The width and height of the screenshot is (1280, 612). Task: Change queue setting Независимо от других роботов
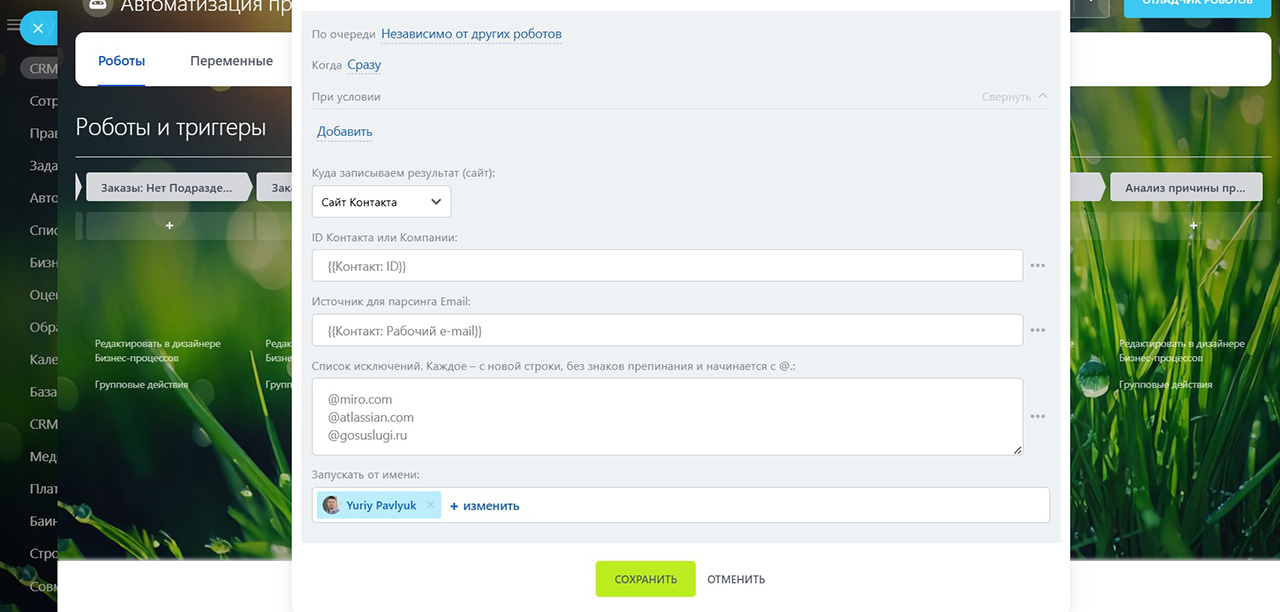tap(471, 34)
